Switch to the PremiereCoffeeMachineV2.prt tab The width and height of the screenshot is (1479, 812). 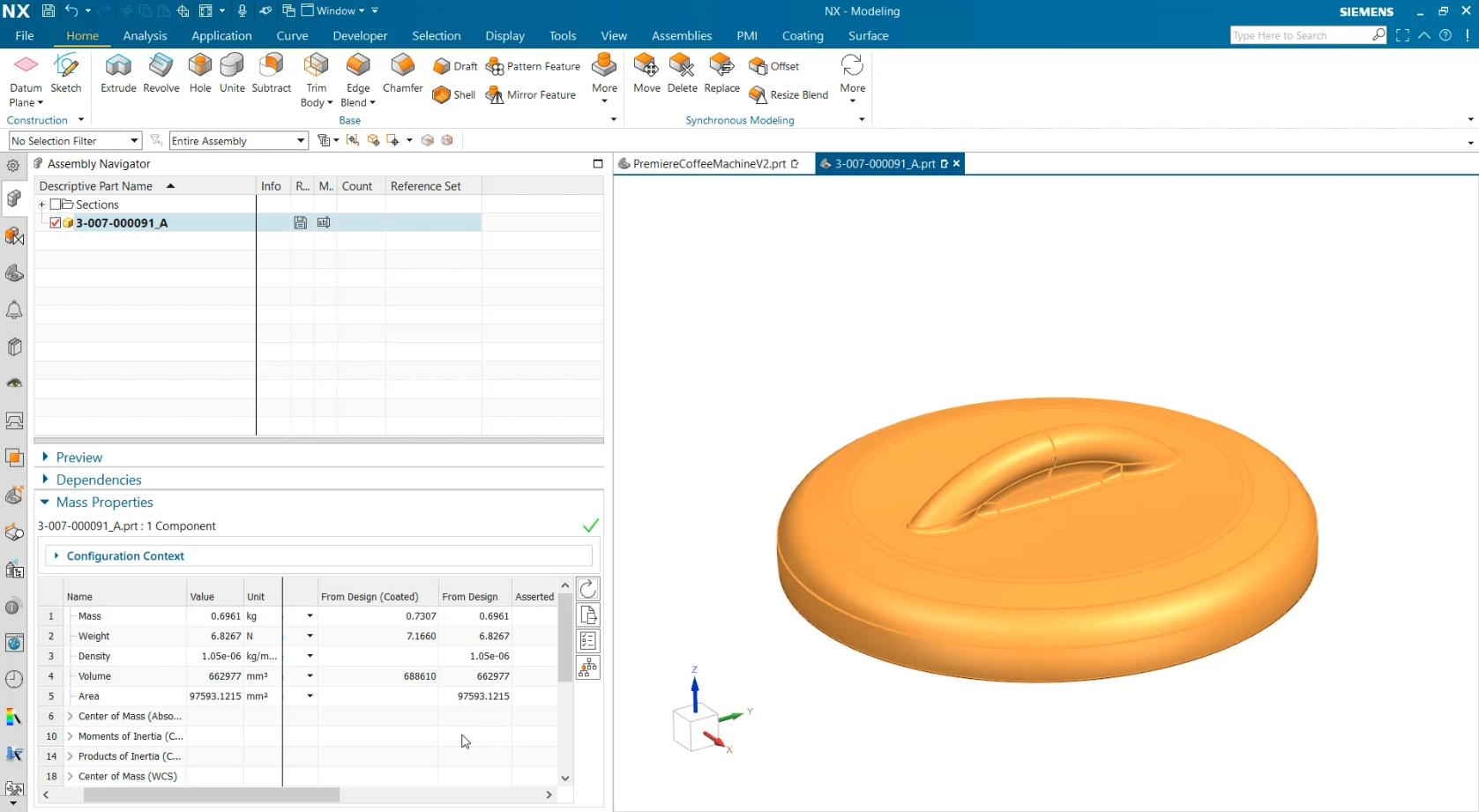pyautogui.click(x=708, y=164)
